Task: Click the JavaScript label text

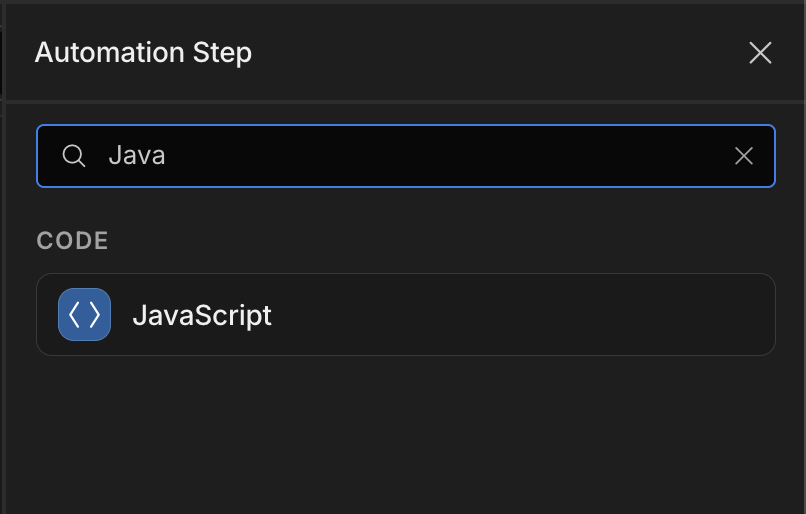Action: point(202,315)
